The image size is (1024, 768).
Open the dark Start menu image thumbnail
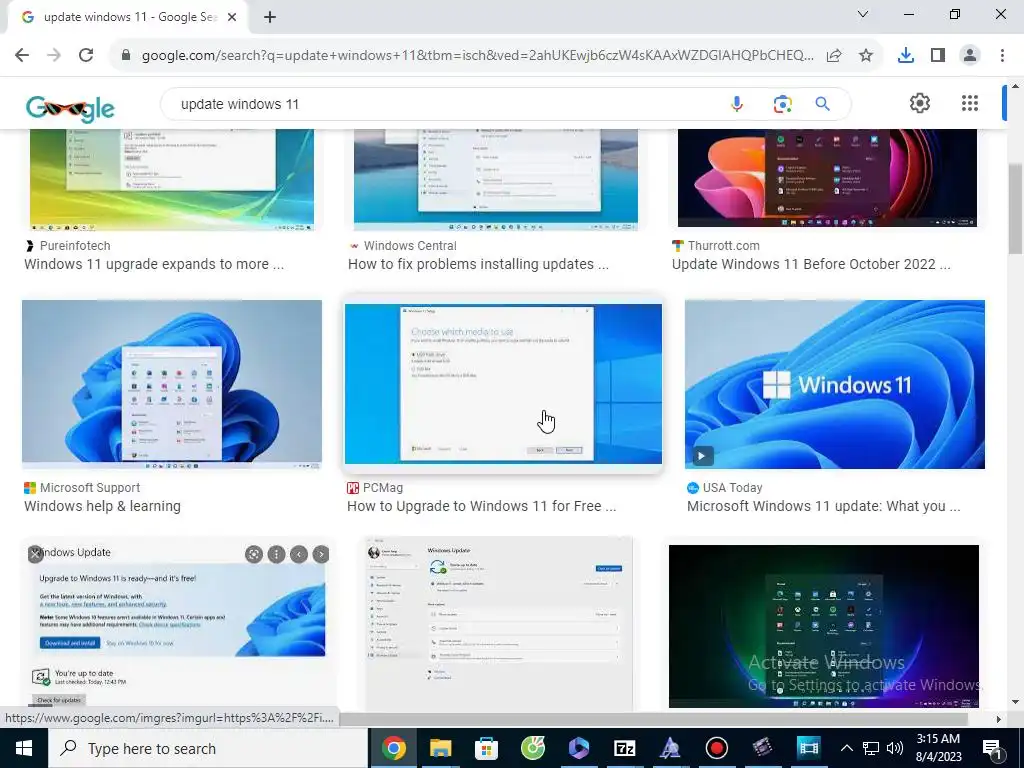pyautogui.click(x=824, y=626)
